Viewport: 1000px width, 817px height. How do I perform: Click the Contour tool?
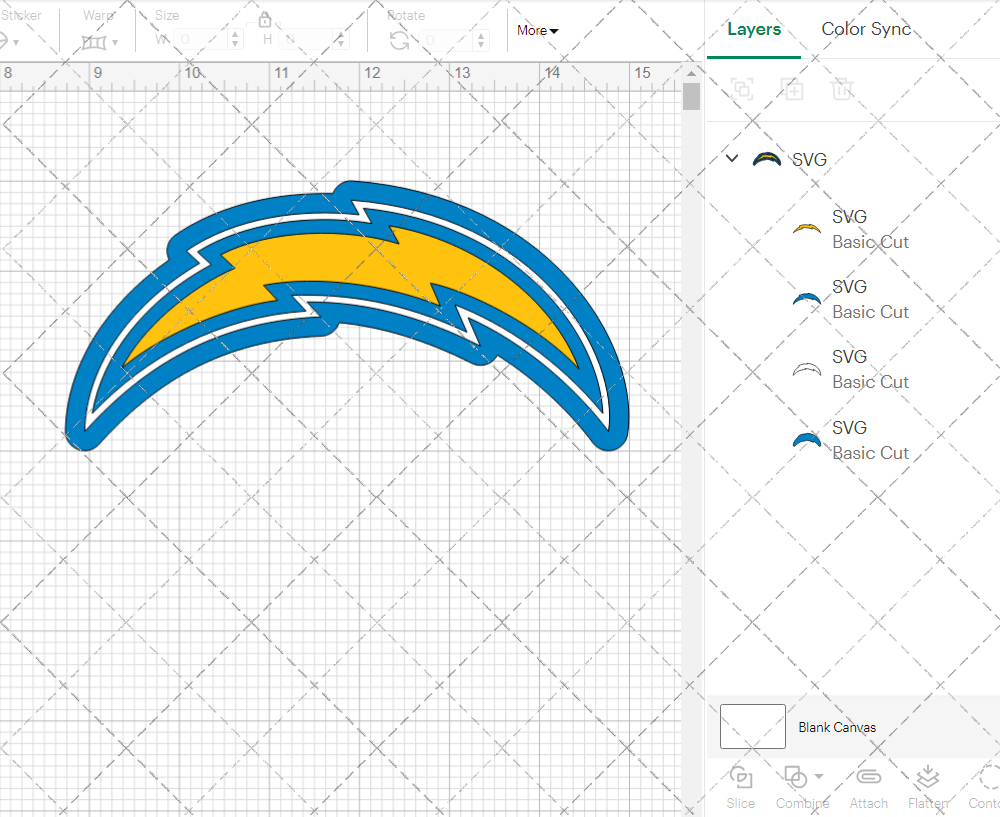tap(985, 788)
